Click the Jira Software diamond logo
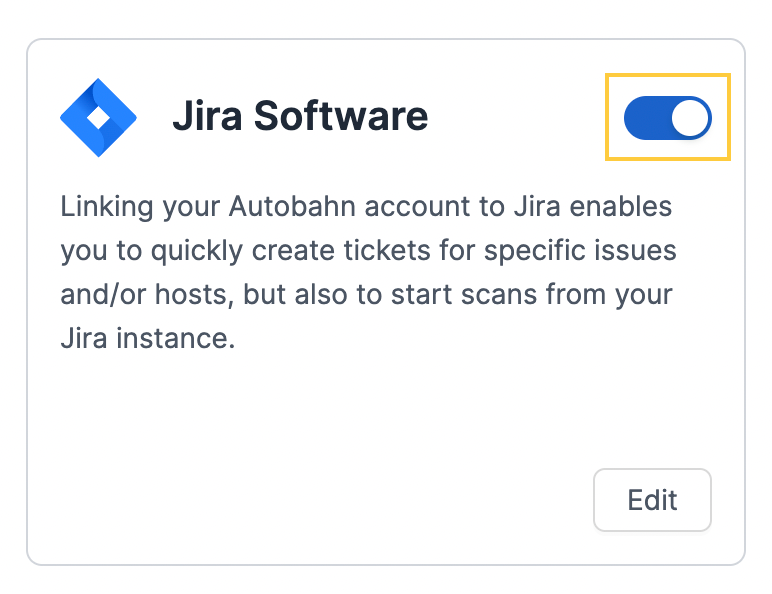 (98, 118)
